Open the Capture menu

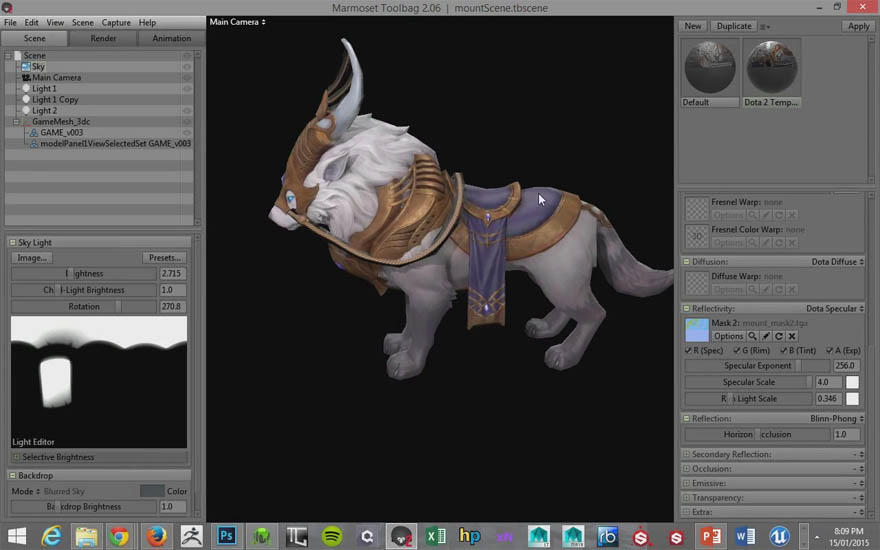click(116, 22)
